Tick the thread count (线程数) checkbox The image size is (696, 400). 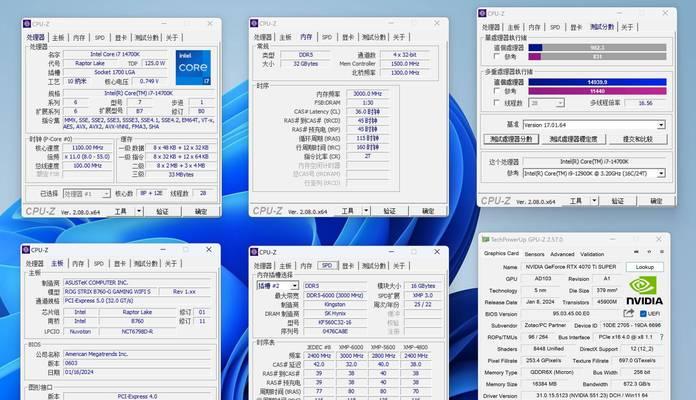(497, 103)
